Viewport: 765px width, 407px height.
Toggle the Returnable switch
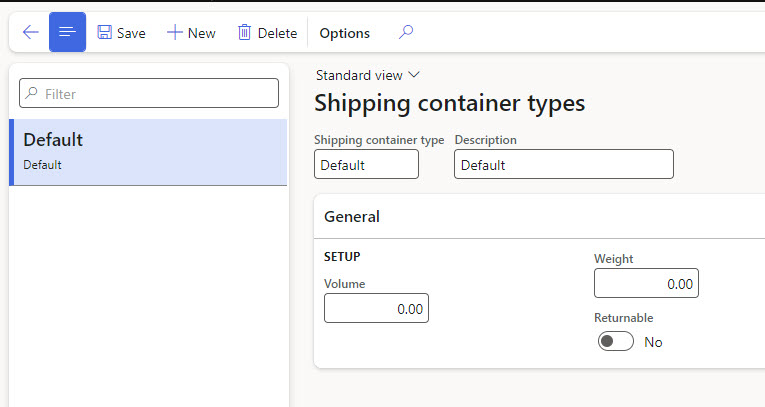[616, 342]
